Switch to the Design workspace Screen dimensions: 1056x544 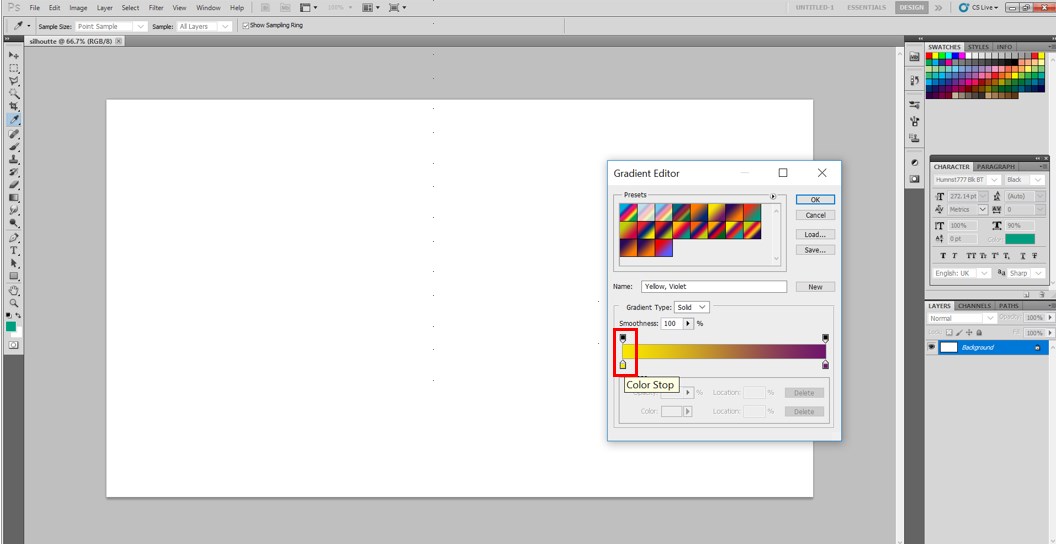point(911,8)
